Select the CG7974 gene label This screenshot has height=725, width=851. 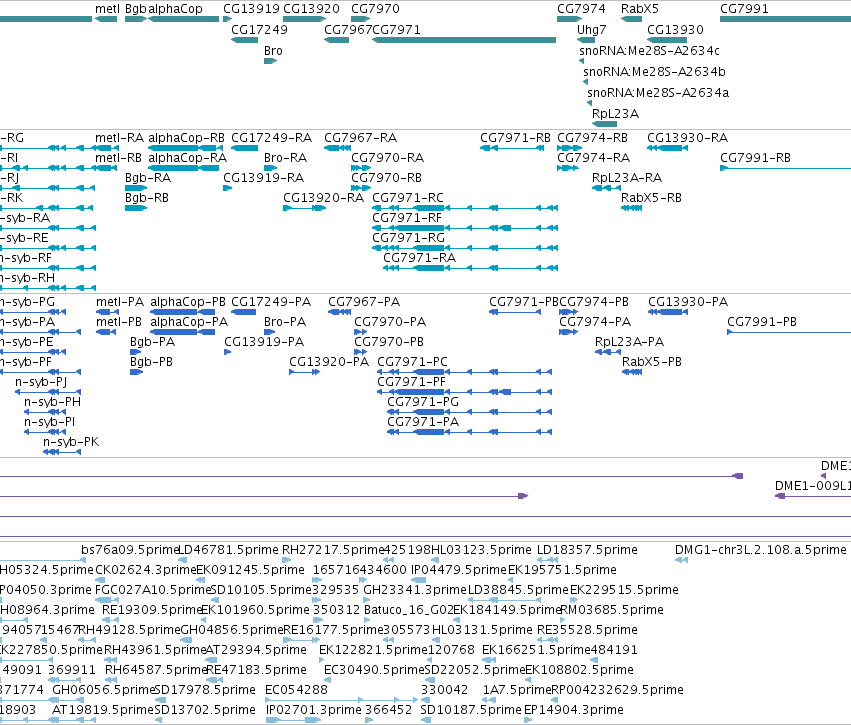click(581, 9)
